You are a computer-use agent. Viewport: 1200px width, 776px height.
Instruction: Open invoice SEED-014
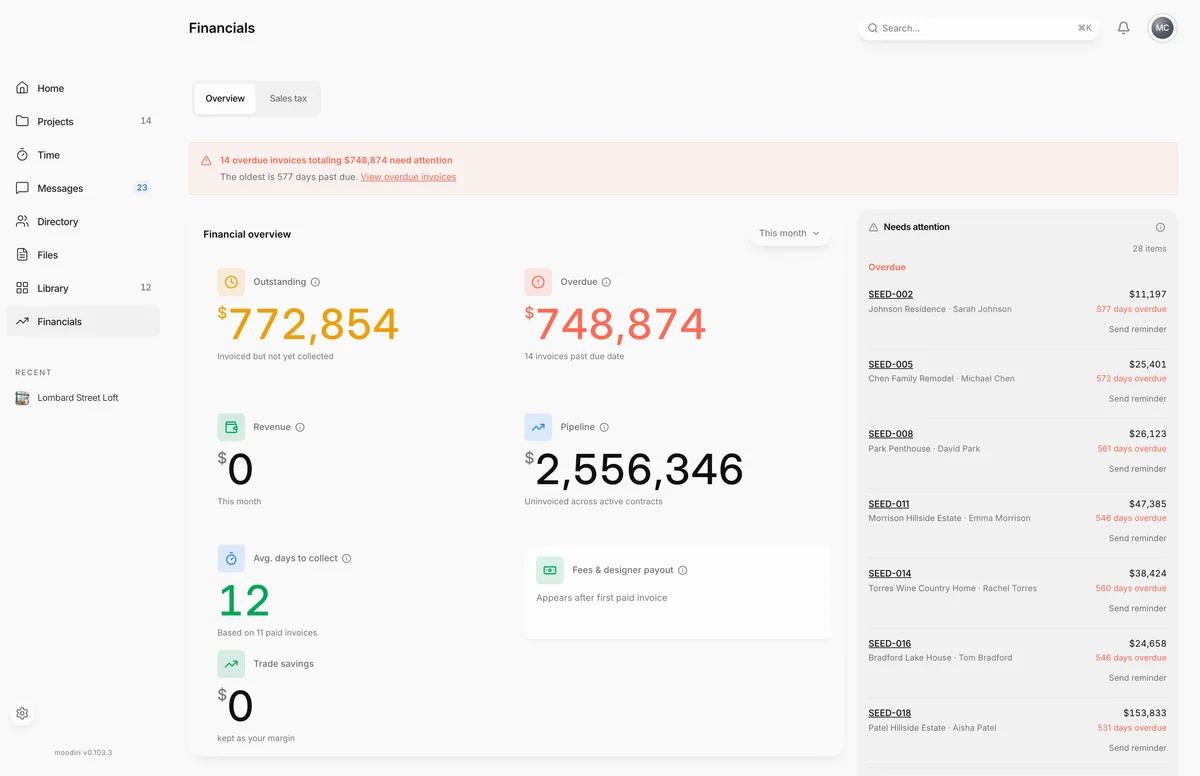(x=890, y=574)
